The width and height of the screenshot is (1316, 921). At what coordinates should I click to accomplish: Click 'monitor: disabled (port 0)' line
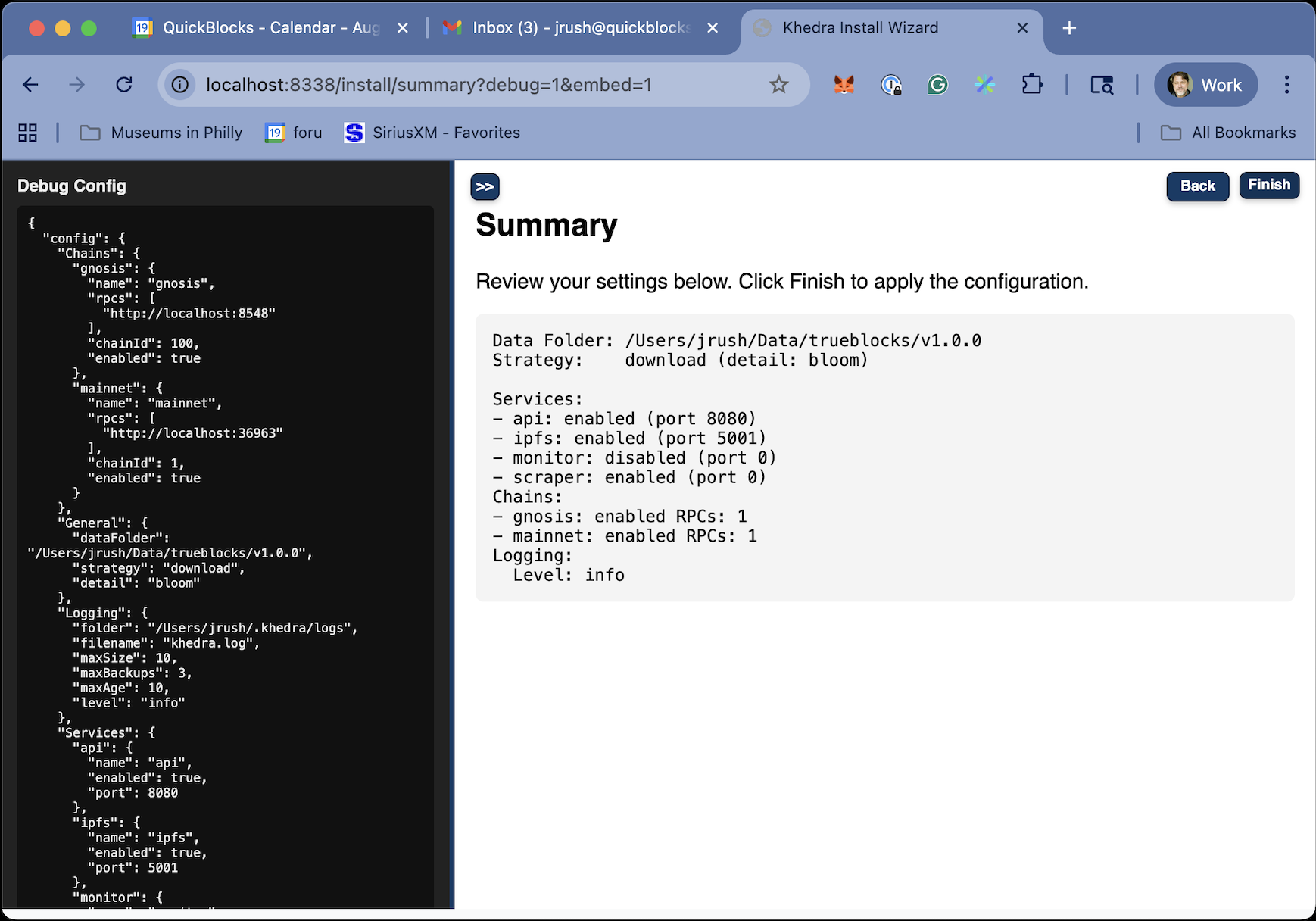635,458
